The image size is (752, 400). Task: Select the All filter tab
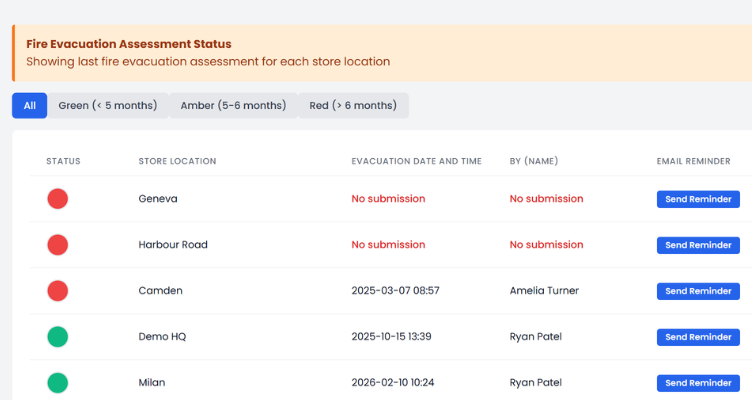tap(29, 105)
